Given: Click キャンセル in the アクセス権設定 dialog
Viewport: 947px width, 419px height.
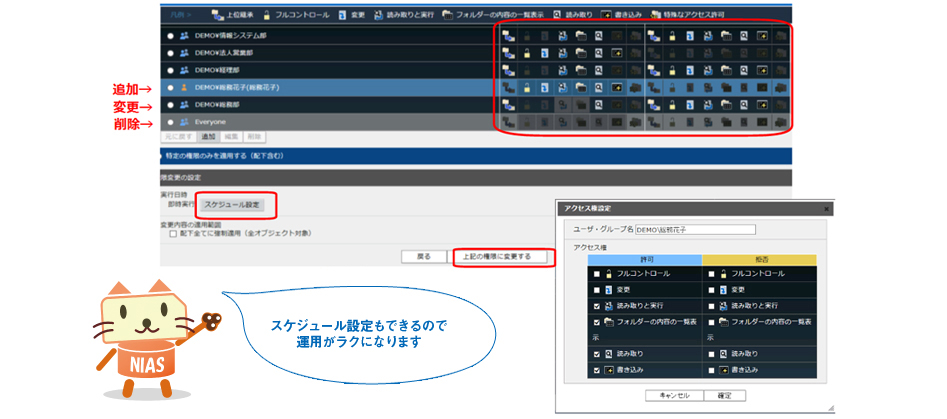Looking at the screenshot, I should pyautogui.click(x=675, y=396).
